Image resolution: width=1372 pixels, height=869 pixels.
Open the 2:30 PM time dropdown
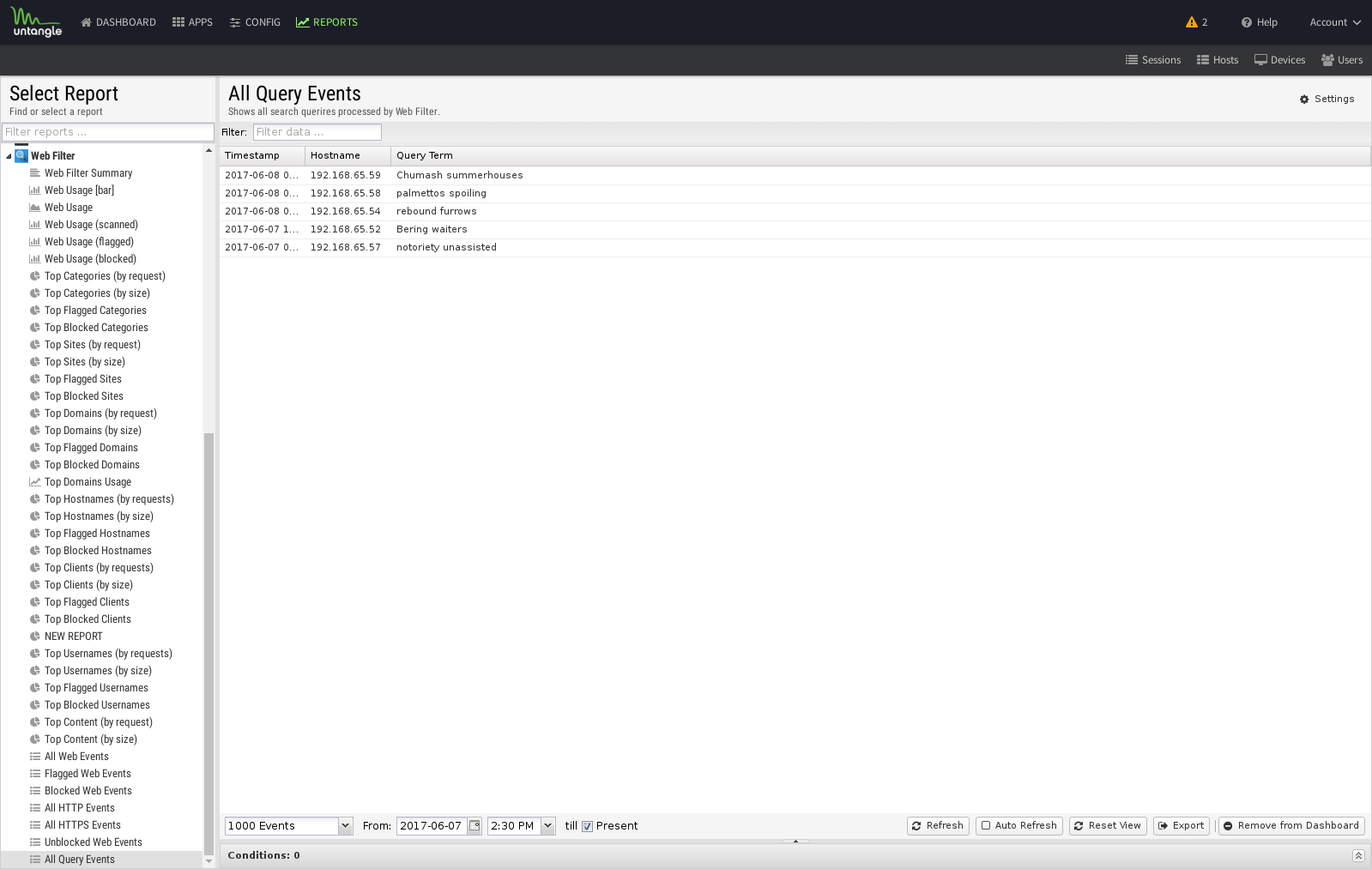(x=547, y=826)
